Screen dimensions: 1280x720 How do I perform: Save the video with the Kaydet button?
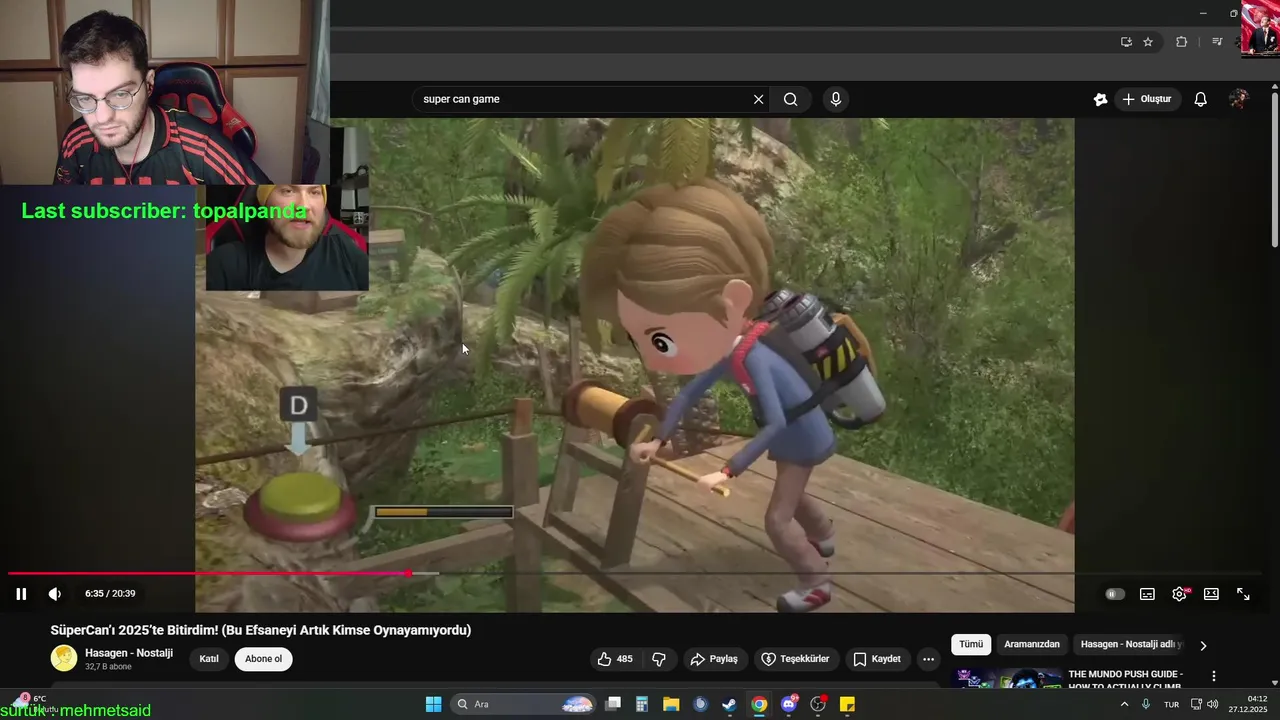point(877,659)
